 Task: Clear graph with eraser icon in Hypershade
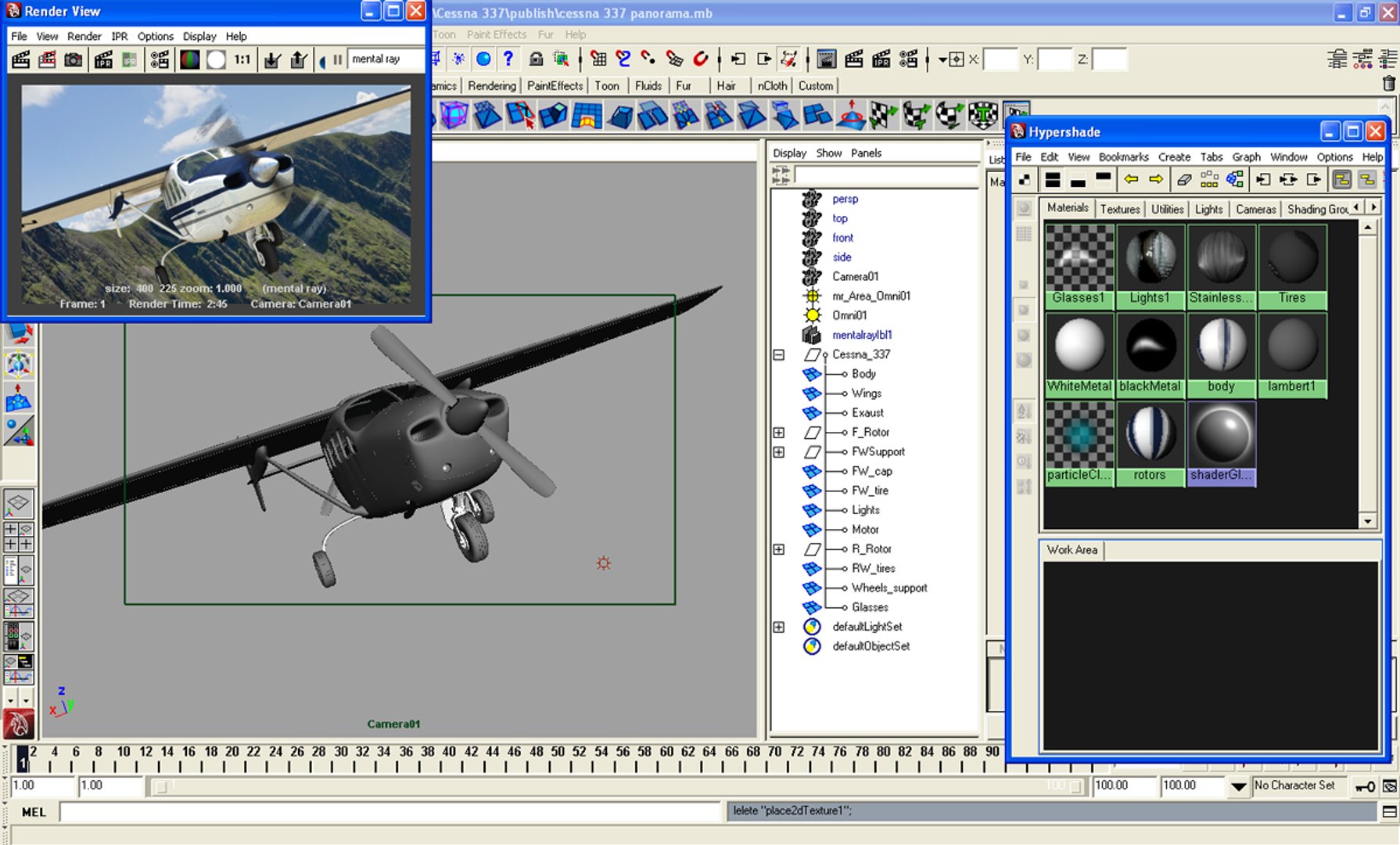click(x=1184, y=180)
